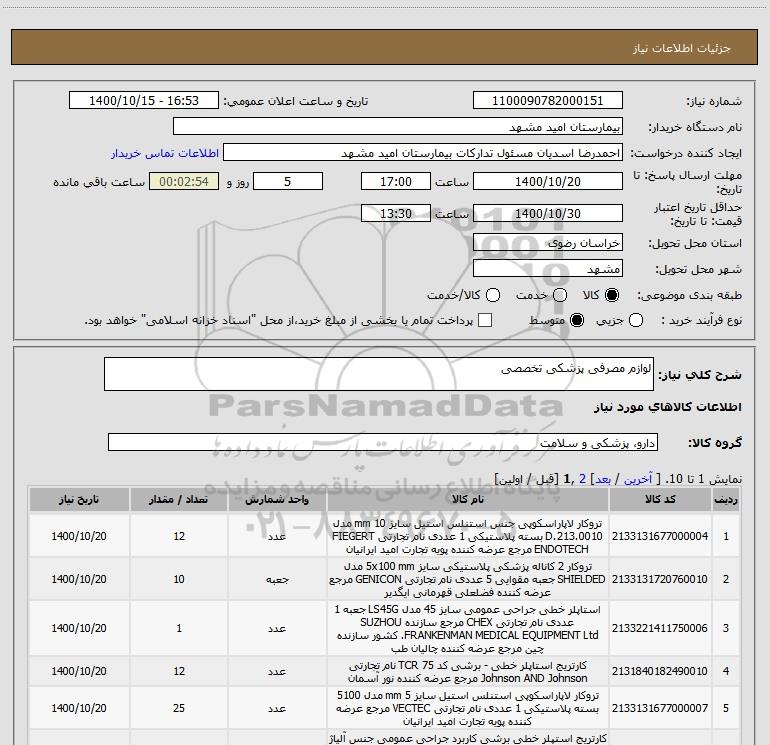Image resolution: width=770 pixels, height=745 pixels.
Task: Click the request creator field احمدرضا اسدیان
Action: pyautogui.click(x=423, y=153)
